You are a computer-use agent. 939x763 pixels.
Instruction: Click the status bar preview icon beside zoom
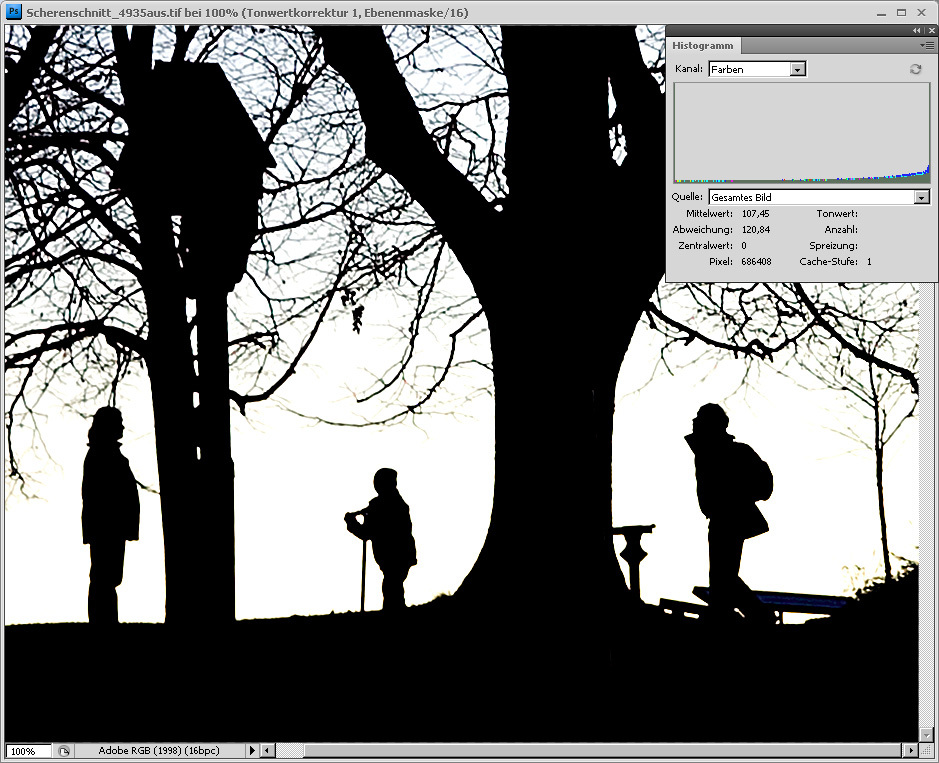(x=63, y=751)
